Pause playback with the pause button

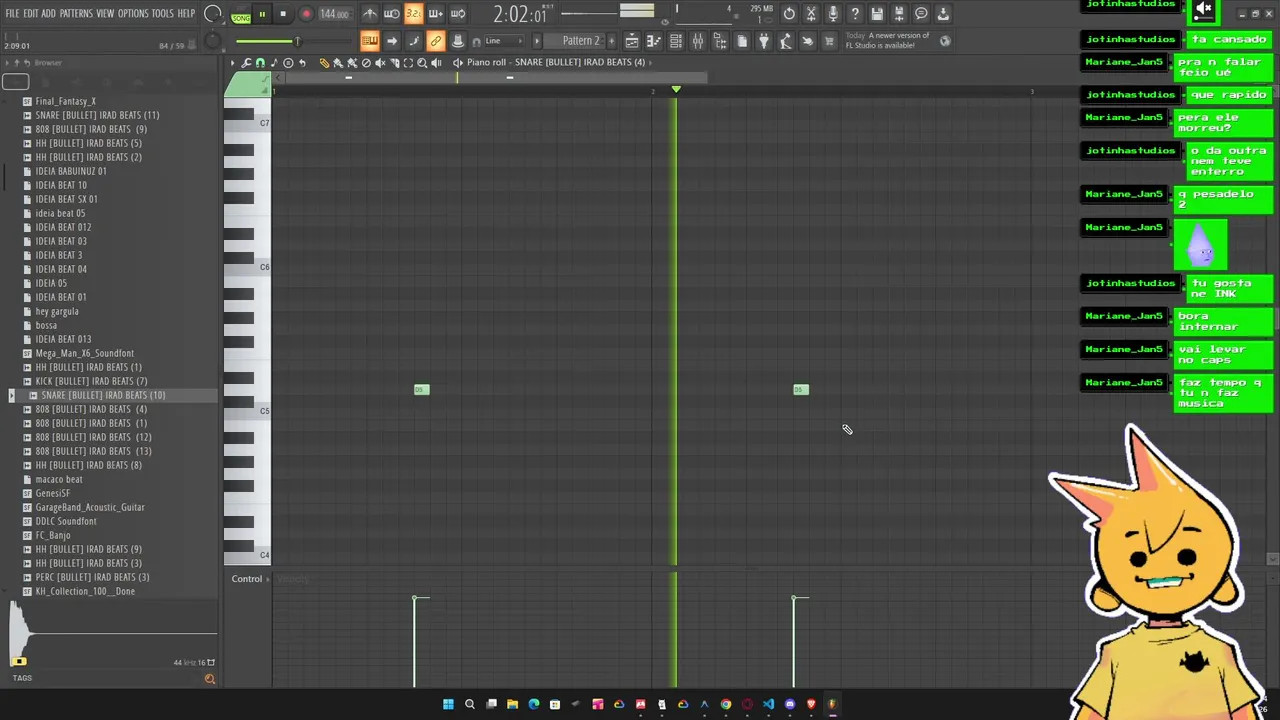(x=262, y=14)
